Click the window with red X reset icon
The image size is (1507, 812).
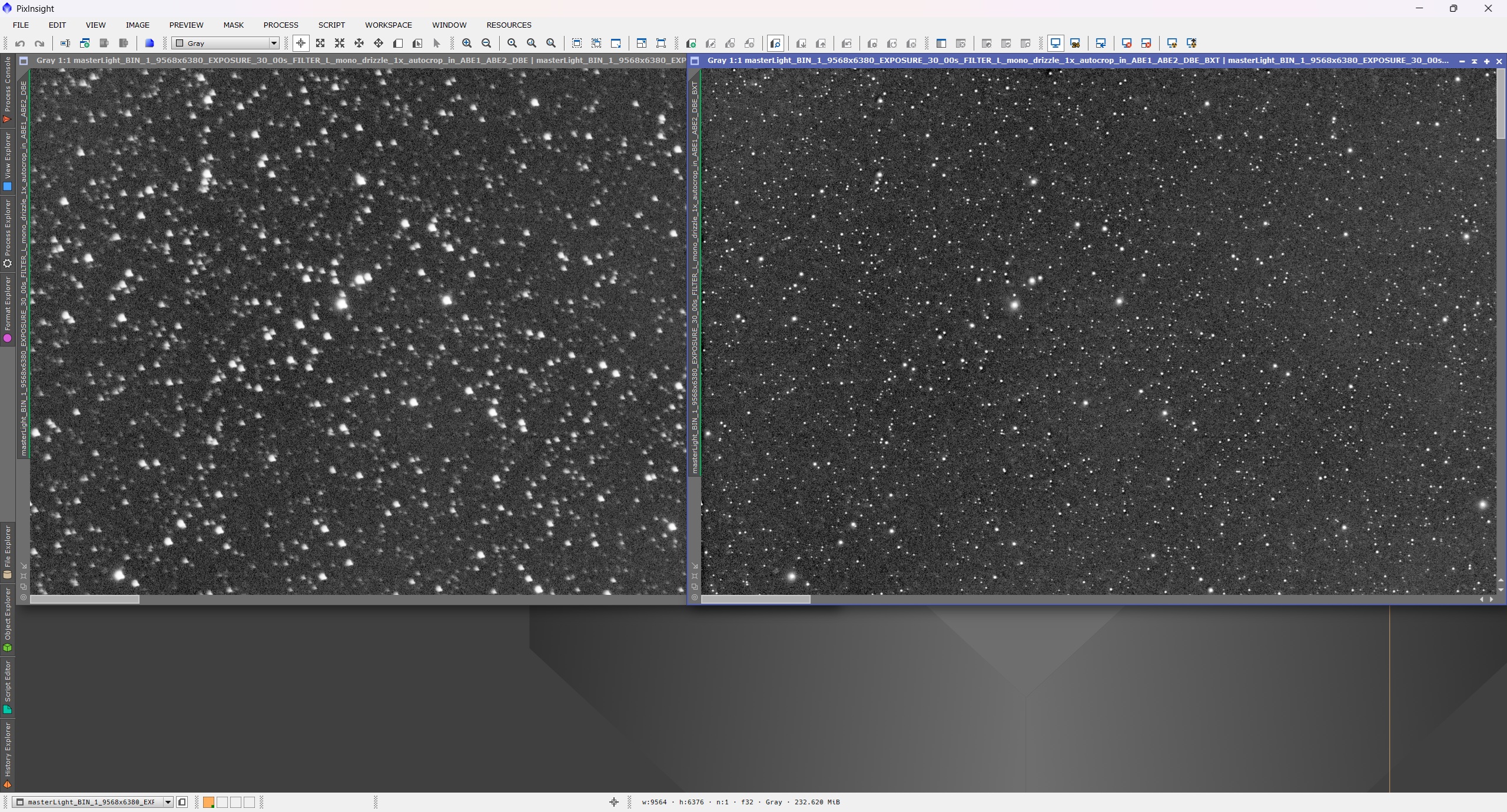pyautogui.click(x=1146, y=43)
